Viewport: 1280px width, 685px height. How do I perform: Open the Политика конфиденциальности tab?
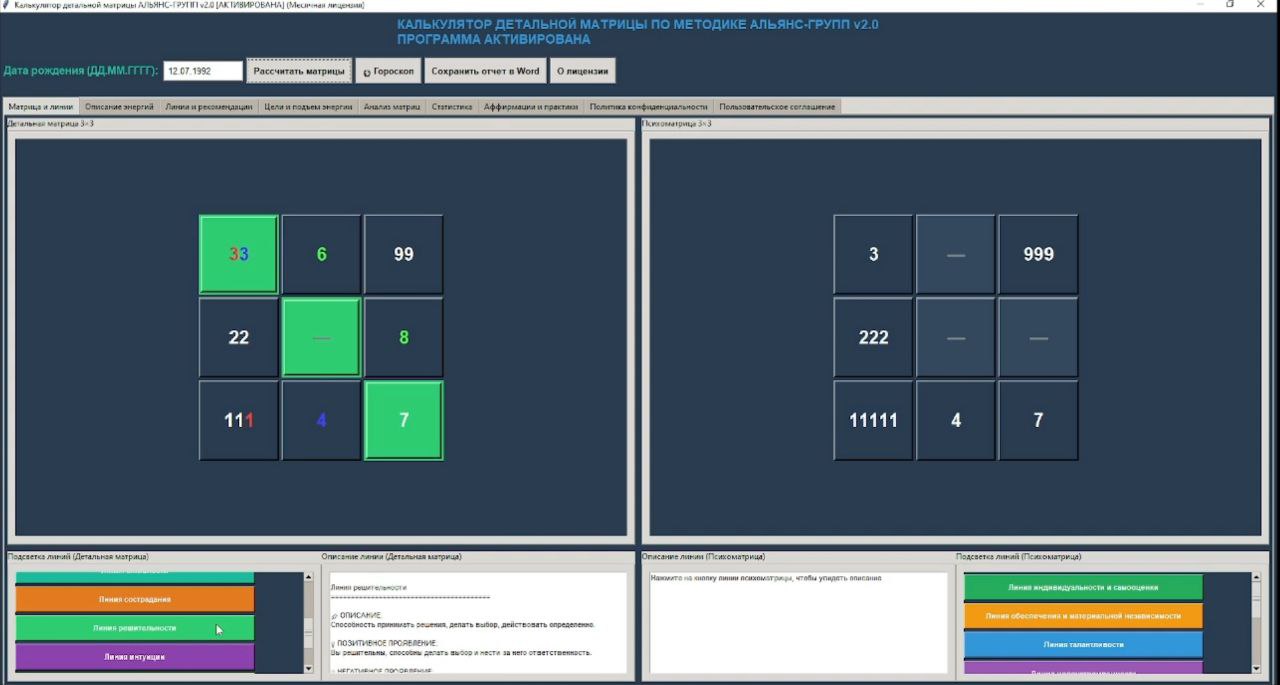pos(648,106)
